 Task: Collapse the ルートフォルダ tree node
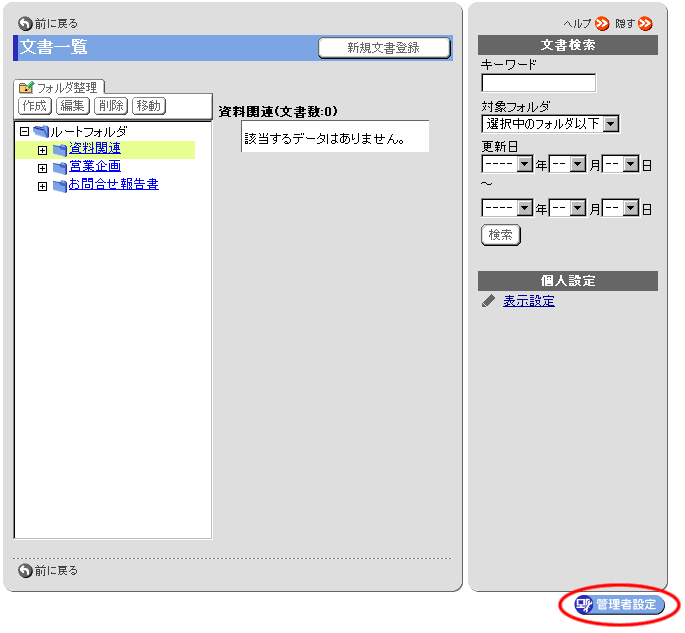pos(24,132)
